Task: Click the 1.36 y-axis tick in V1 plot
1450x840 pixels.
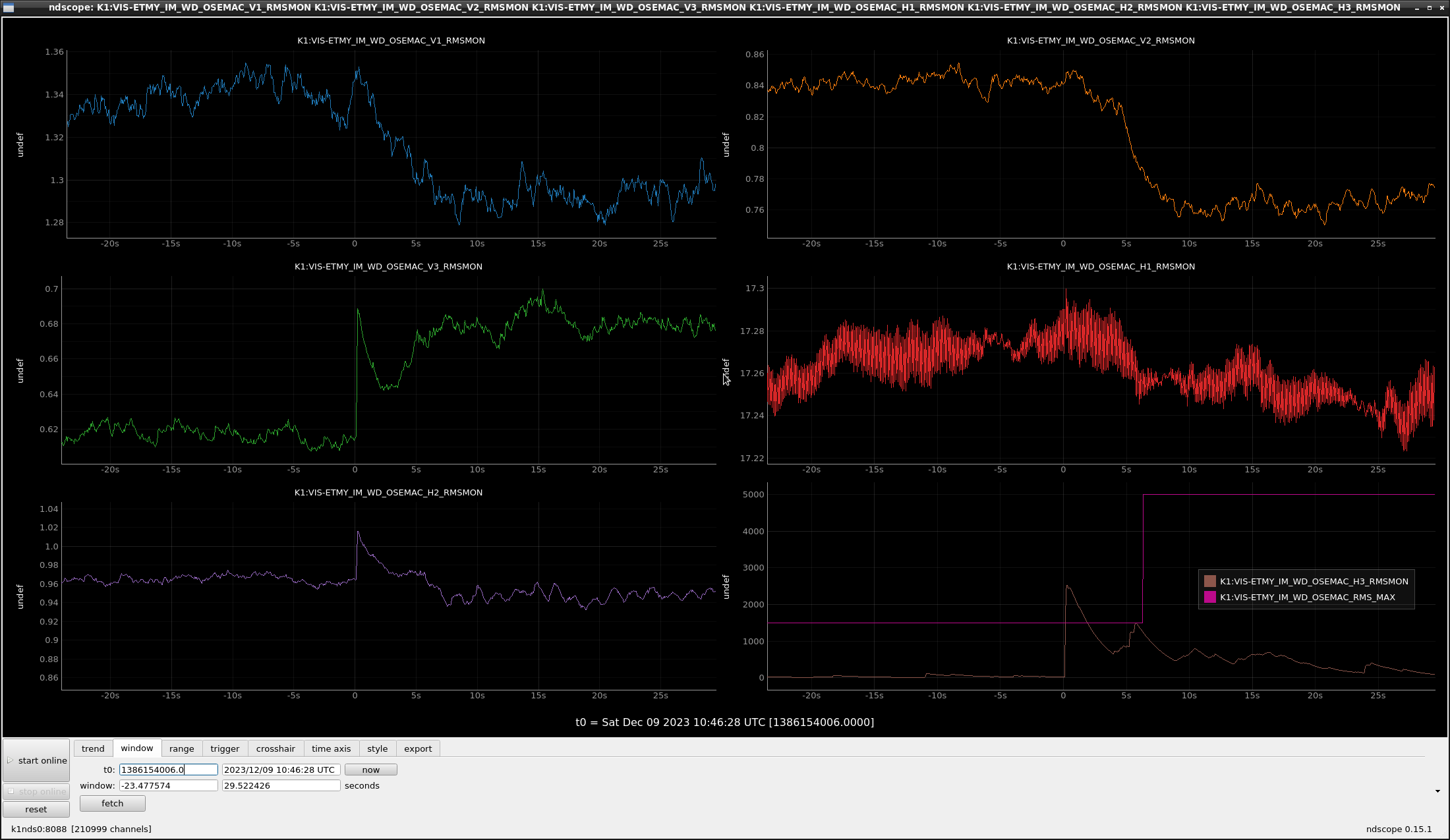Action: [55, 51]
